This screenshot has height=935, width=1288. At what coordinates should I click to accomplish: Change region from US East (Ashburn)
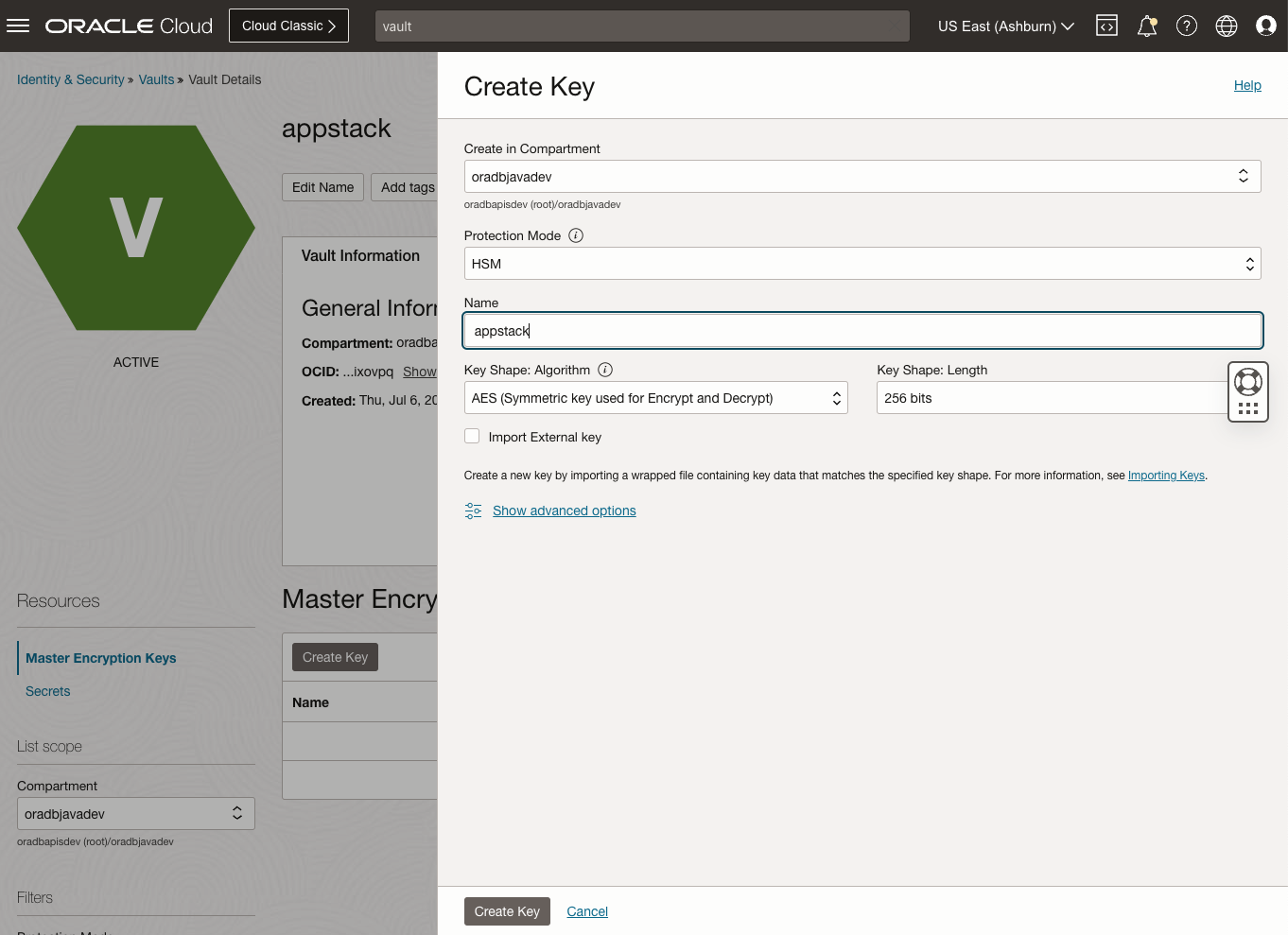click(x=1006, y=26)
